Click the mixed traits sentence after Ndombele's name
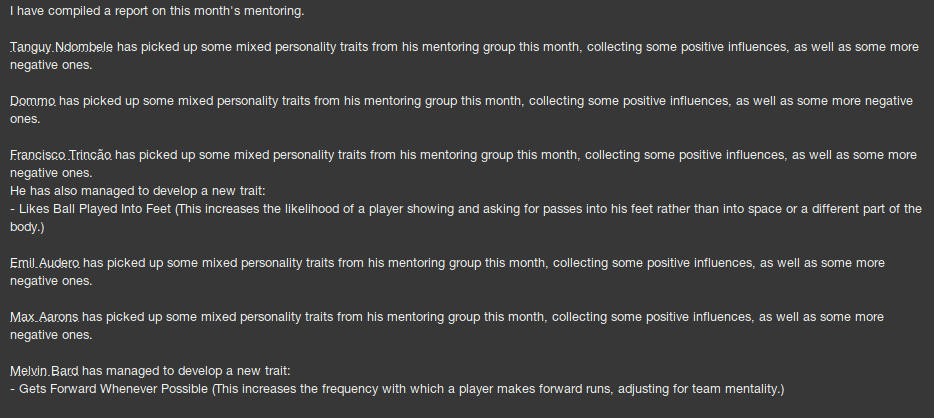Screen dimensions: 934x418 coord(450,47)
